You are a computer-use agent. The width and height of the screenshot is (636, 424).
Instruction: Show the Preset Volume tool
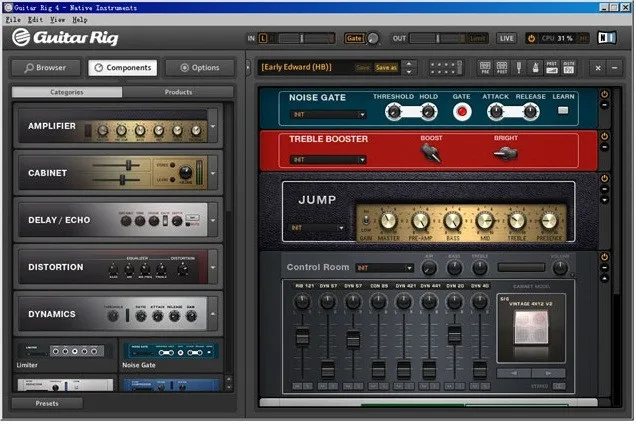click(552, 67)
